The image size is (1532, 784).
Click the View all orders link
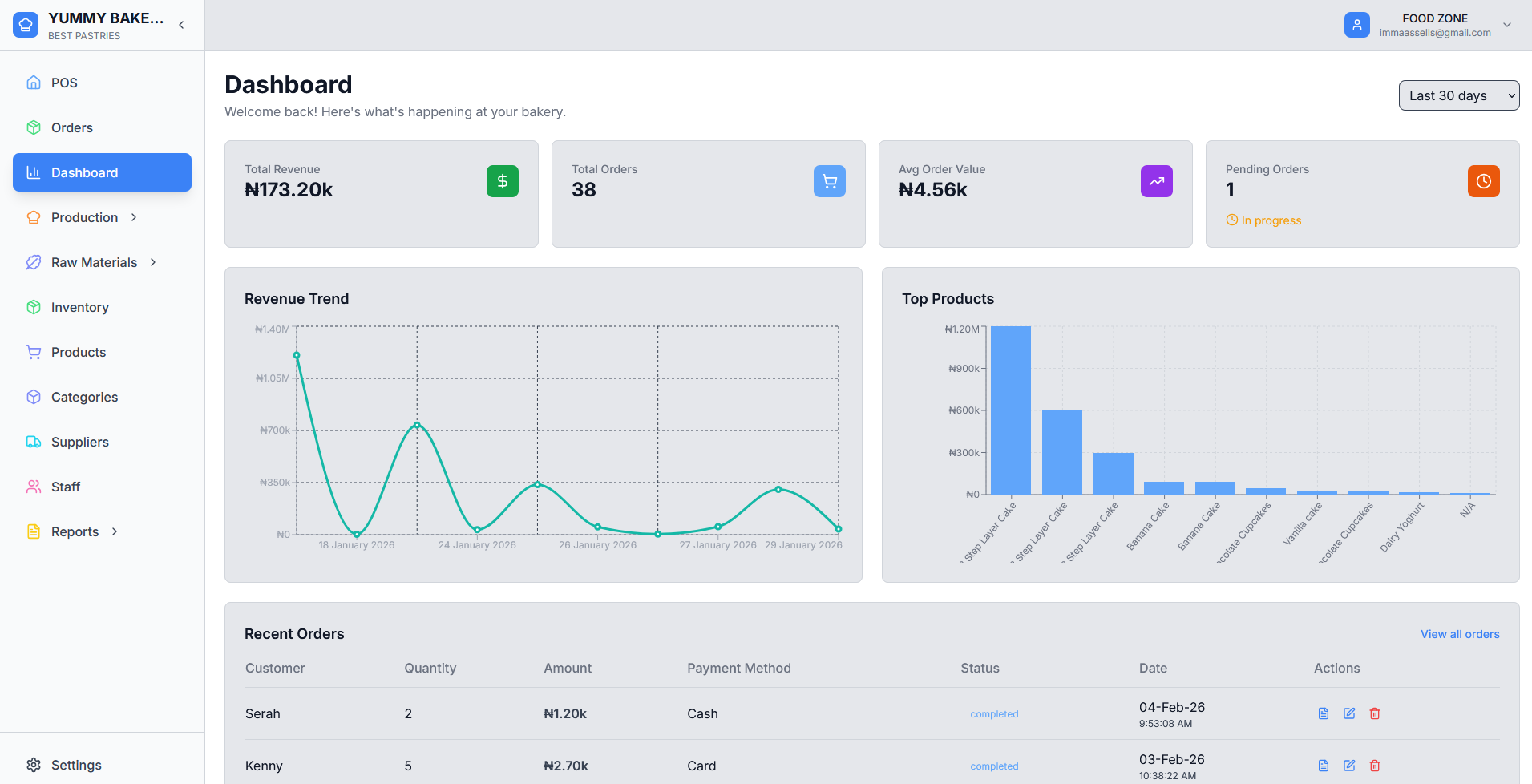[1459, 634]
